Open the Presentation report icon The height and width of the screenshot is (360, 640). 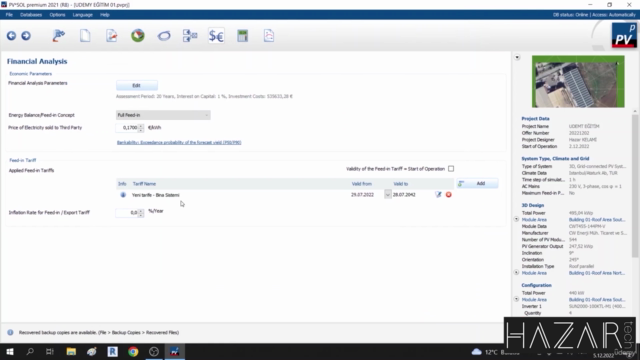coord(269,36)
